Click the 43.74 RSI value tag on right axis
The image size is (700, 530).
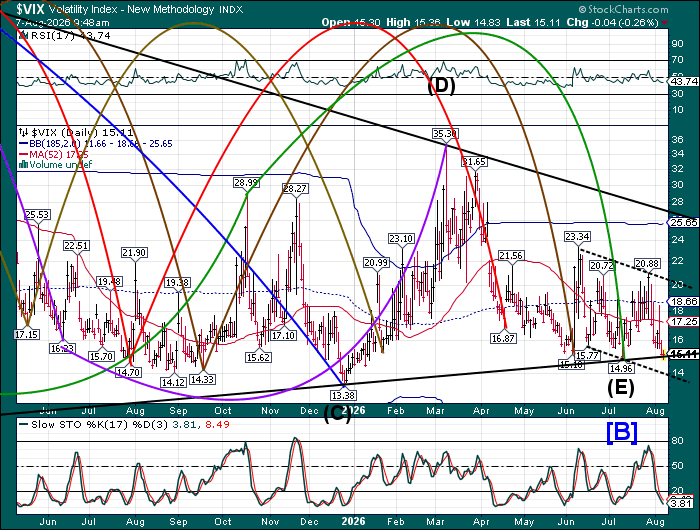point(683,81)
